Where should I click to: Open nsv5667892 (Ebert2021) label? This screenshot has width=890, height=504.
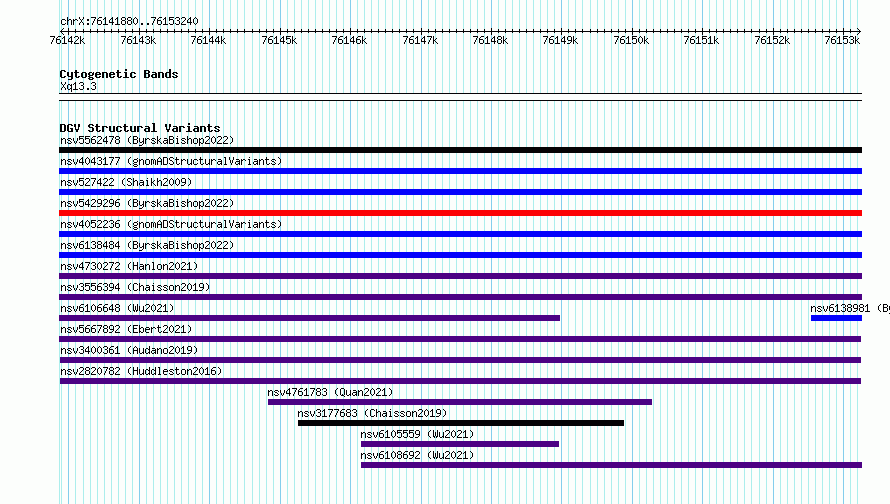point(126,329)
